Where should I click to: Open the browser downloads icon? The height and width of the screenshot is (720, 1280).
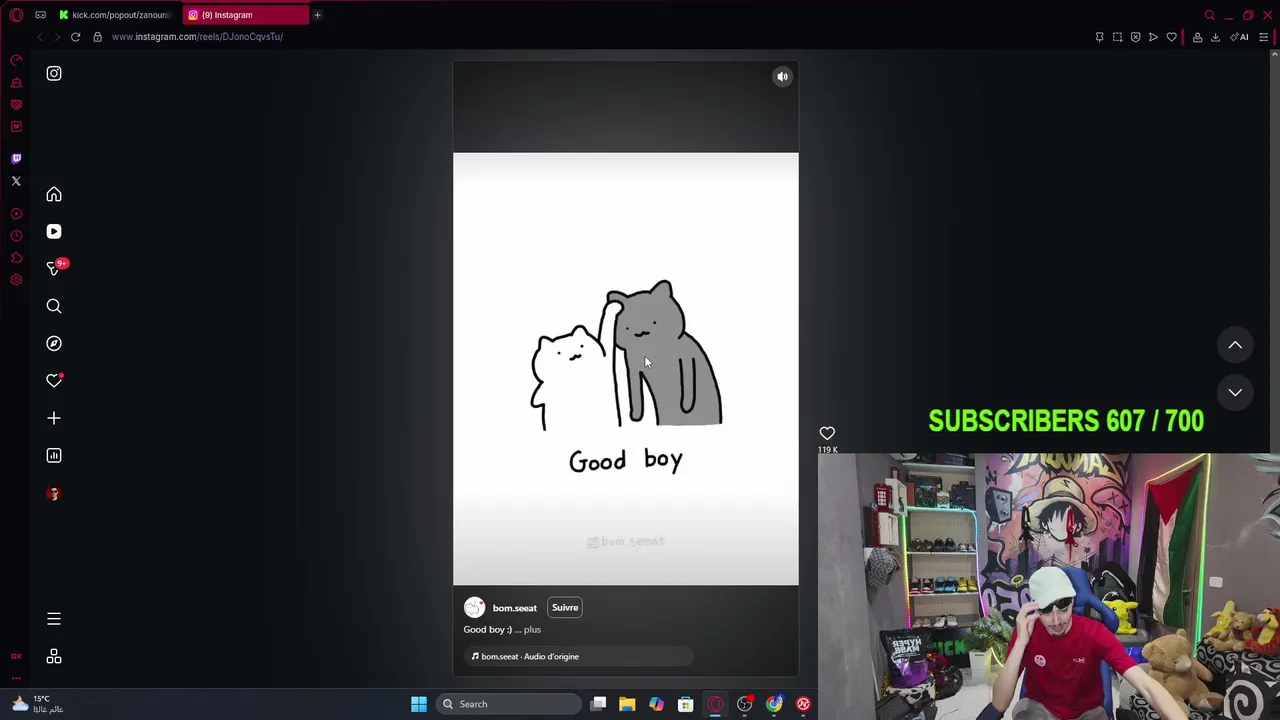coord(1215,37)
